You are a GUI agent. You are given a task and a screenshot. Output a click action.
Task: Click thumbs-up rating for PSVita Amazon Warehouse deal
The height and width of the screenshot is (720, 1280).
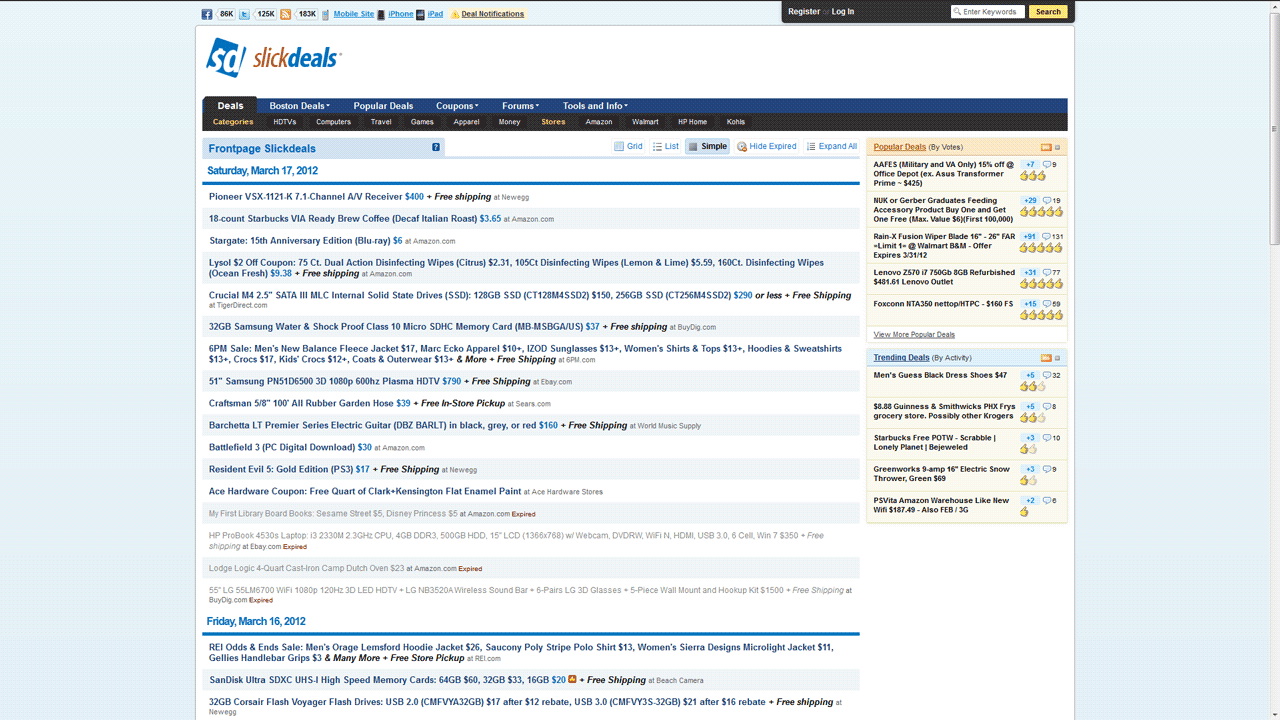click(x=1025, y=512)
